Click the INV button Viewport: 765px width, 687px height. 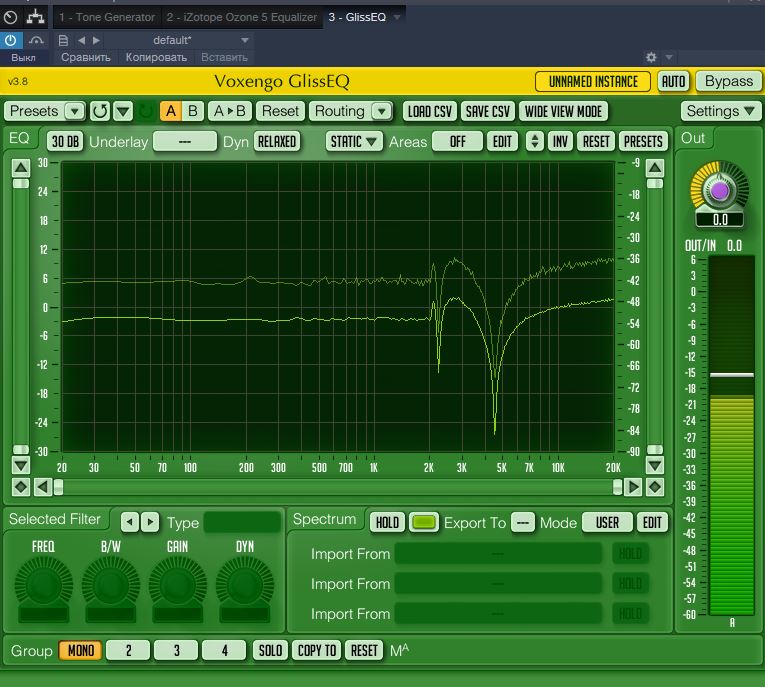tap(560, 141)
